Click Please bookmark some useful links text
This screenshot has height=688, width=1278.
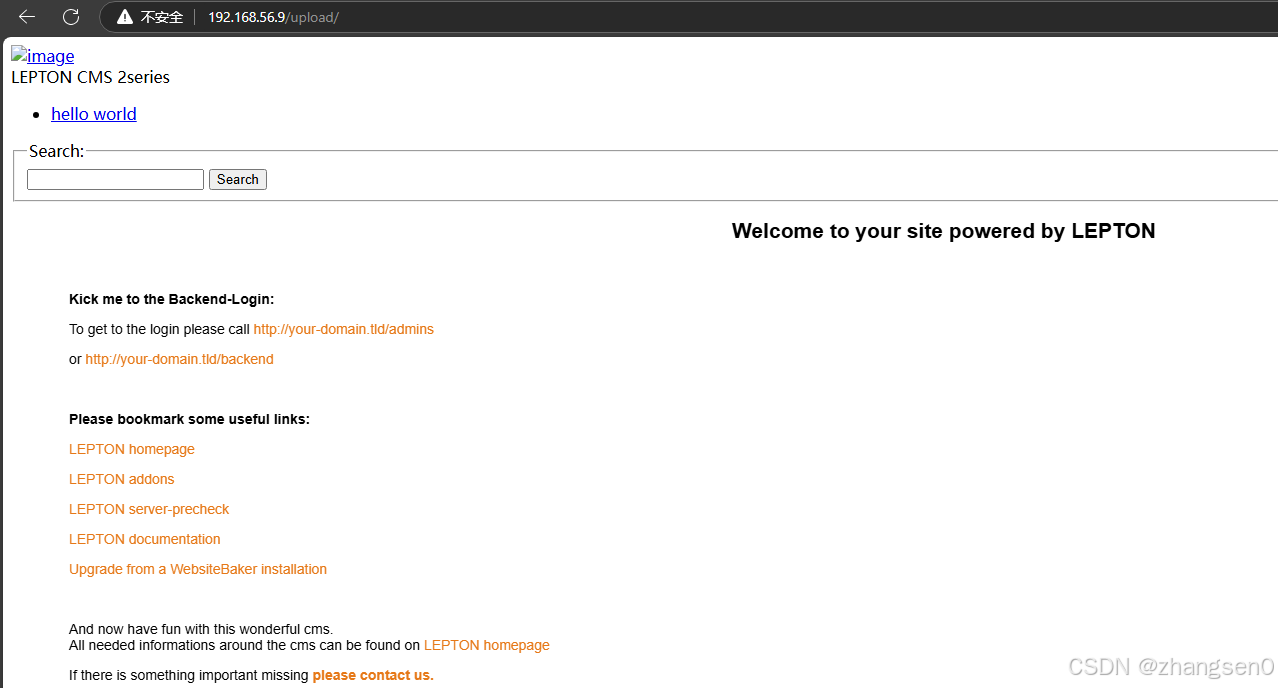tap(189, 419)
